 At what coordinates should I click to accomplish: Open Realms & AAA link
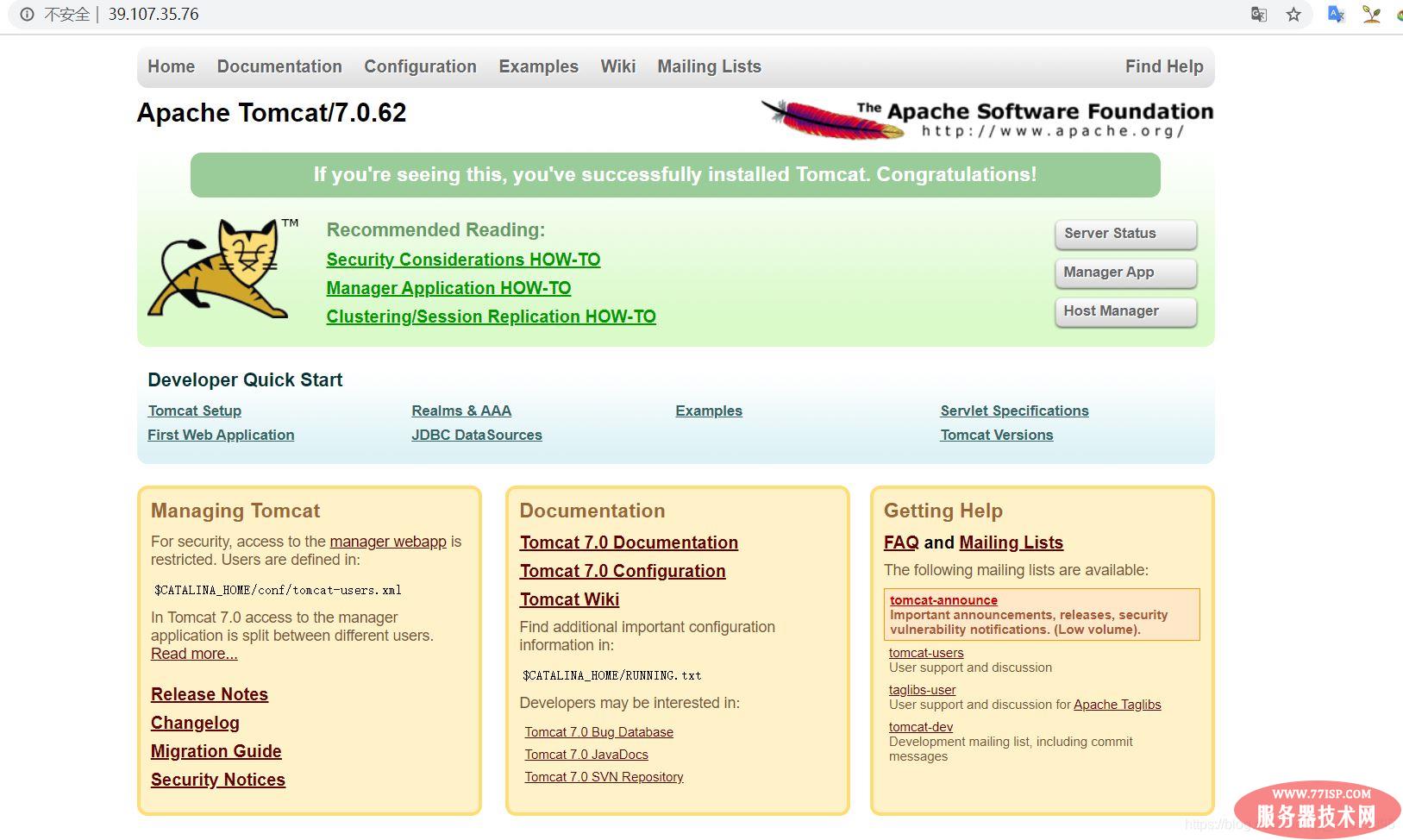[461, 411]
